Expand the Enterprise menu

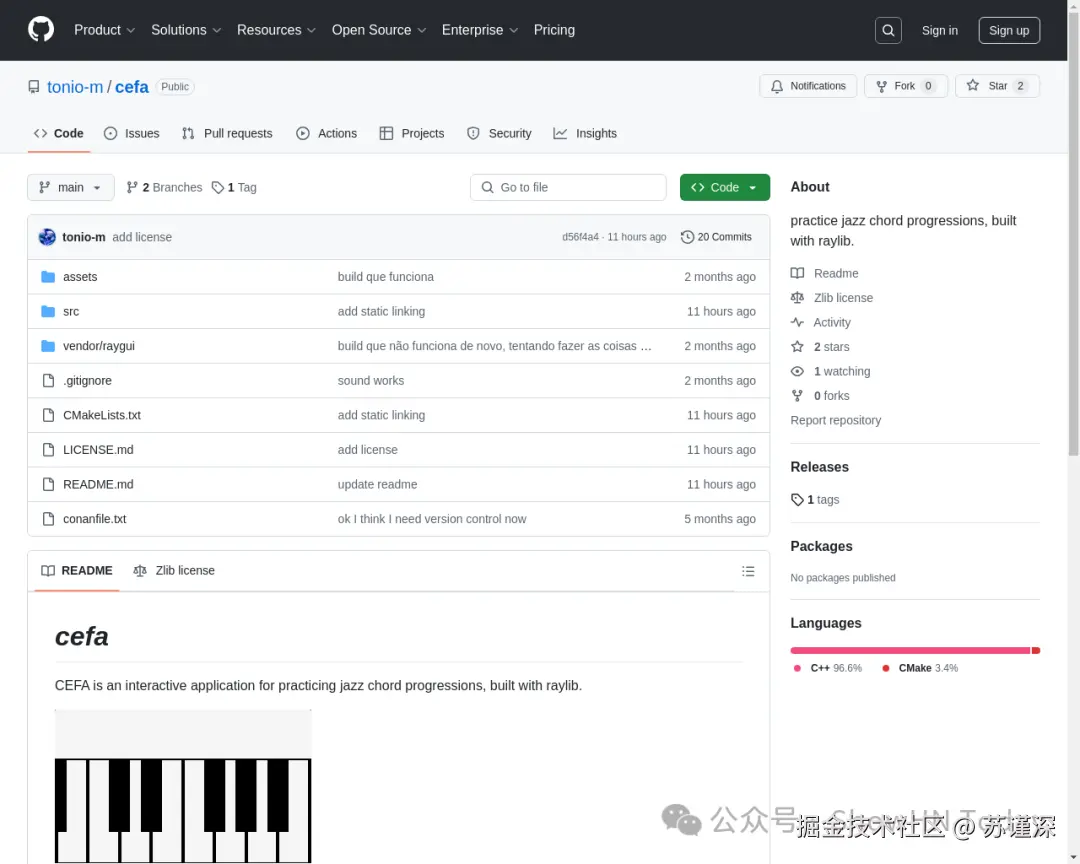(479, 30)
